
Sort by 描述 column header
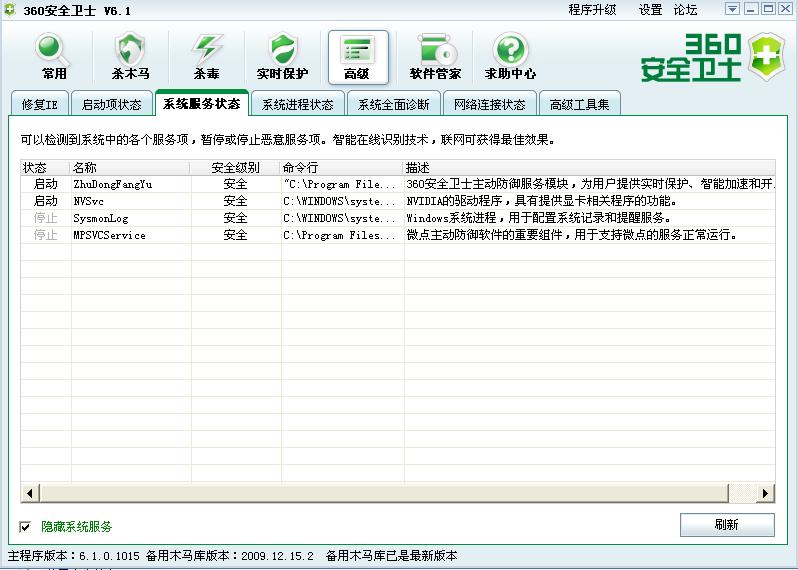[x=589, y=167]
